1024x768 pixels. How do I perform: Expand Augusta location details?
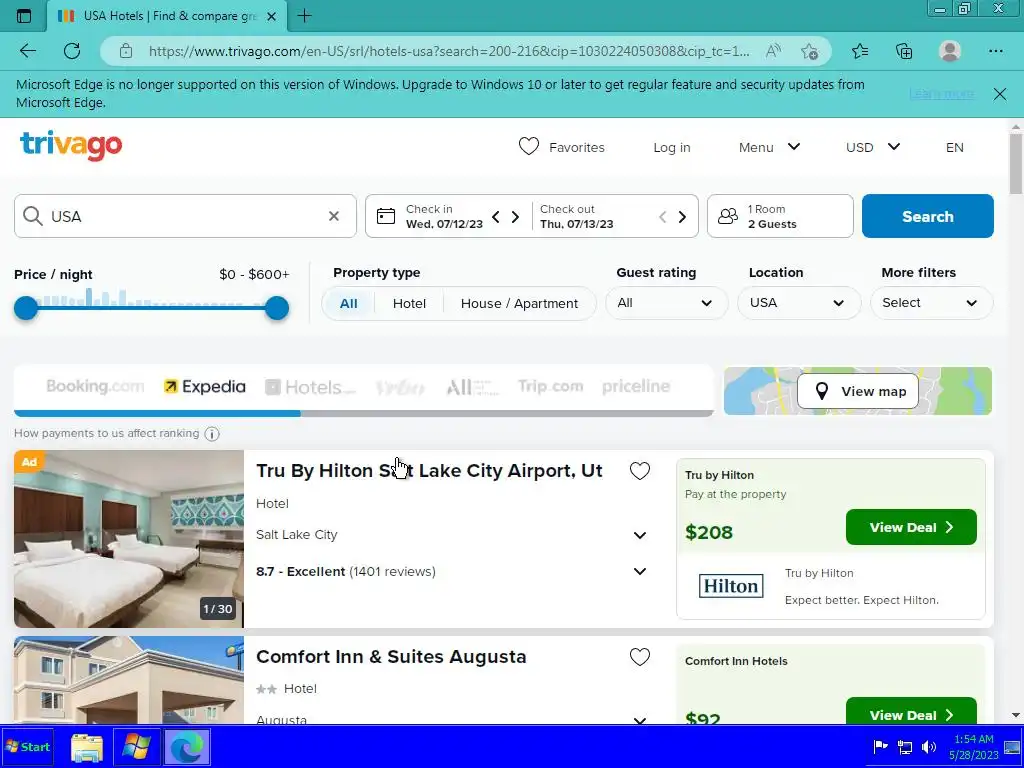(x=639, y=720)
